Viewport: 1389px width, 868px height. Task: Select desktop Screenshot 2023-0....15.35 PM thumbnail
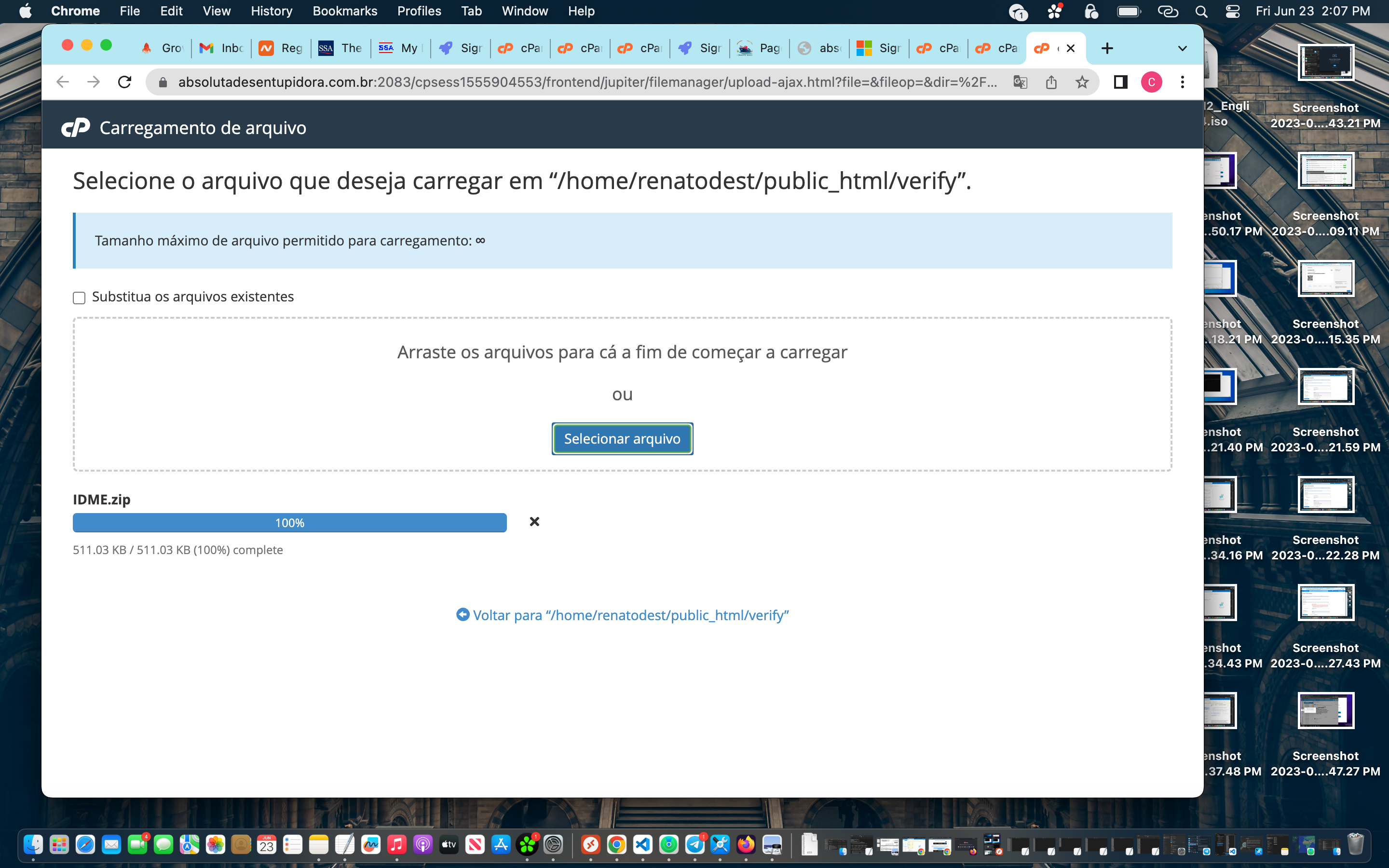point(1326,278)
